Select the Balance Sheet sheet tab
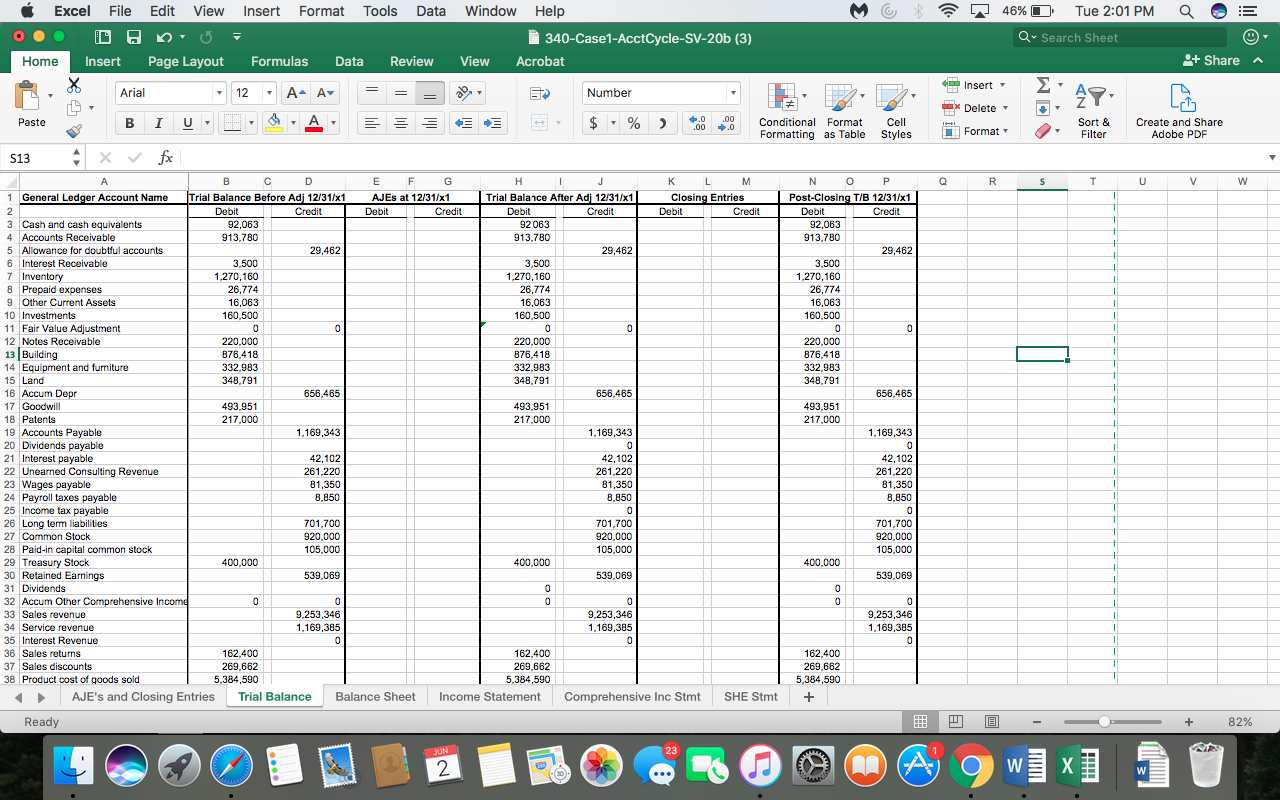The height and width of the screenshot is (800, 1280). pyautogui.click(x=375, y=696)
